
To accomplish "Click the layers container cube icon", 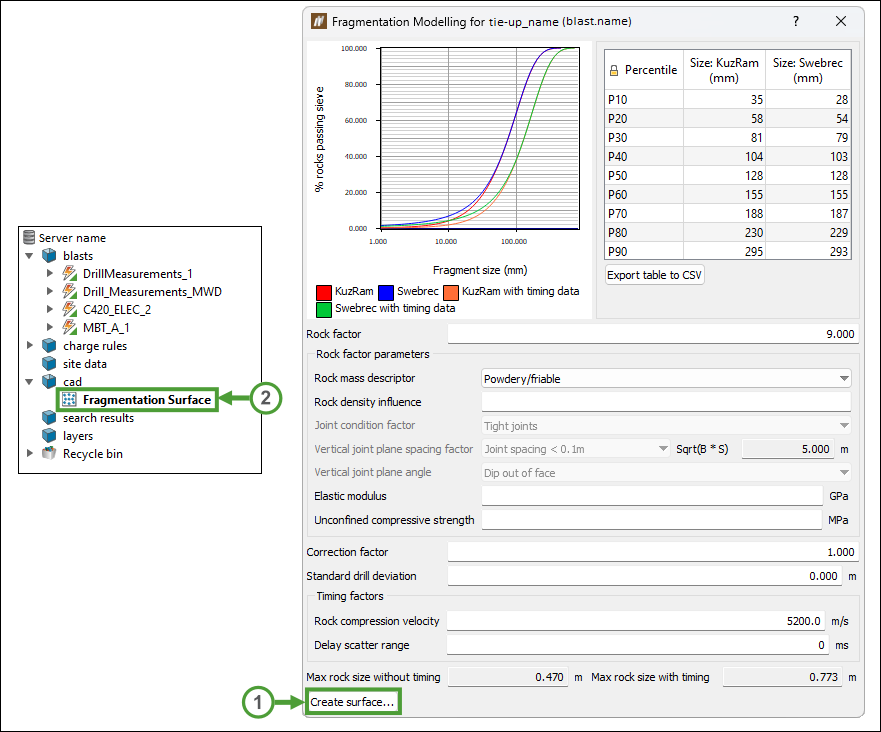I will 49,435.
